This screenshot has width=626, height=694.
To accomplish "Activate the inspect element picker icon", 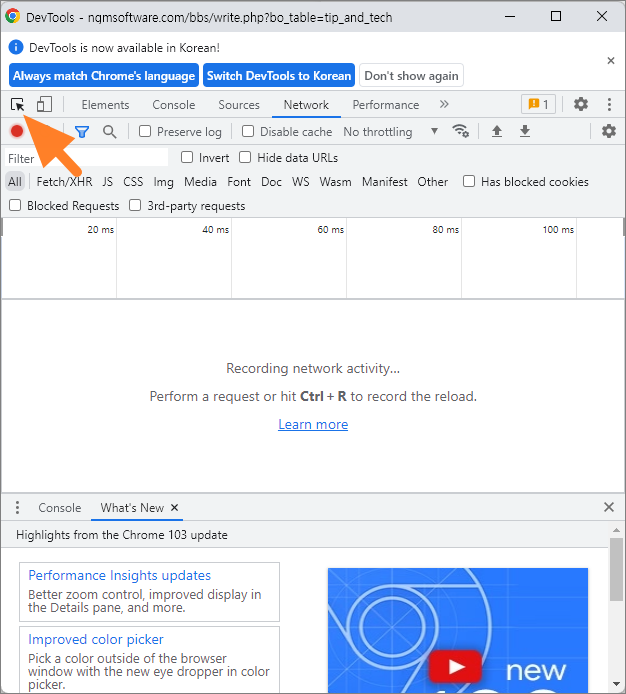I will (18, 105).
